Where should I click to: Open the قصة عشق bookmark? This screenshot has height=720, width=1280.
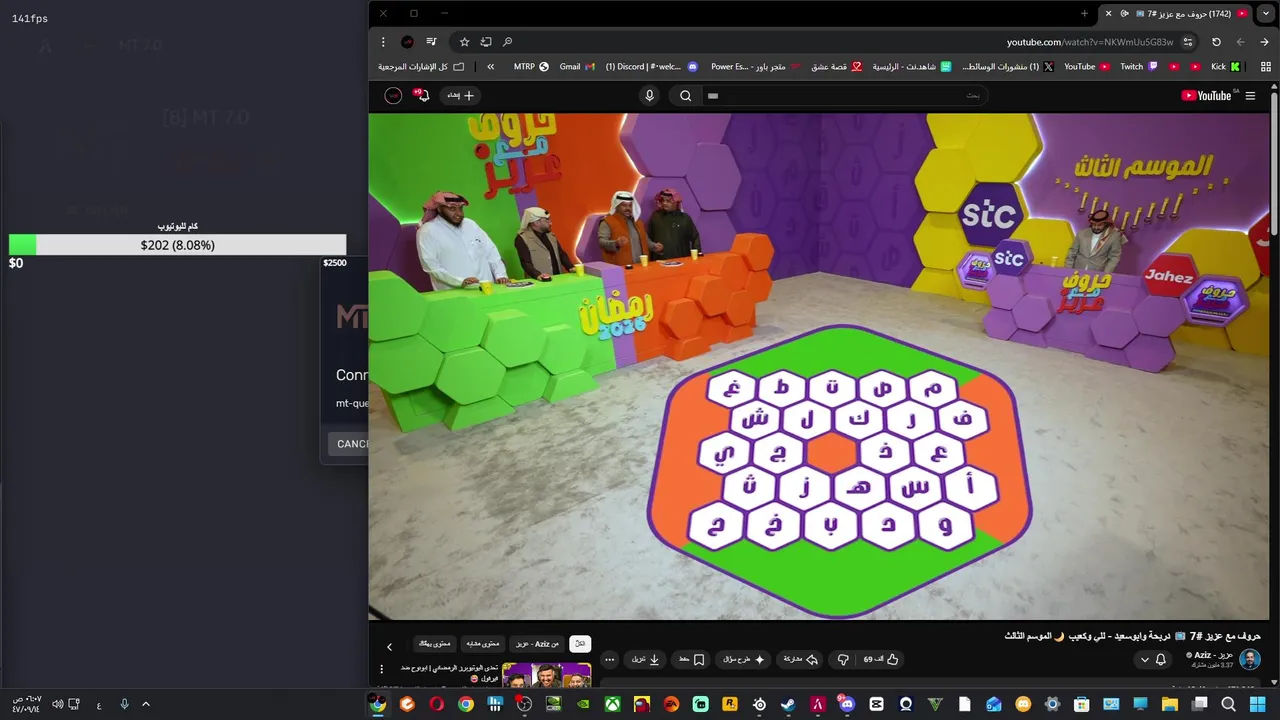coord(836,67)
